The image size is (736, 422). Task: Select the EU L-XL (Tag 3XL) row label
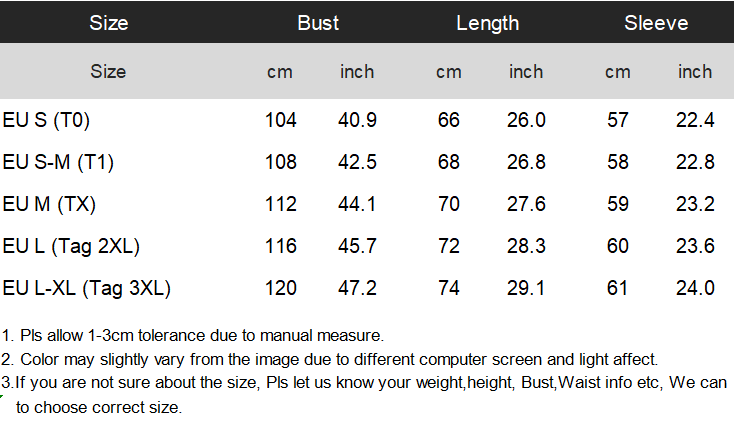click(x=86, y=288)
